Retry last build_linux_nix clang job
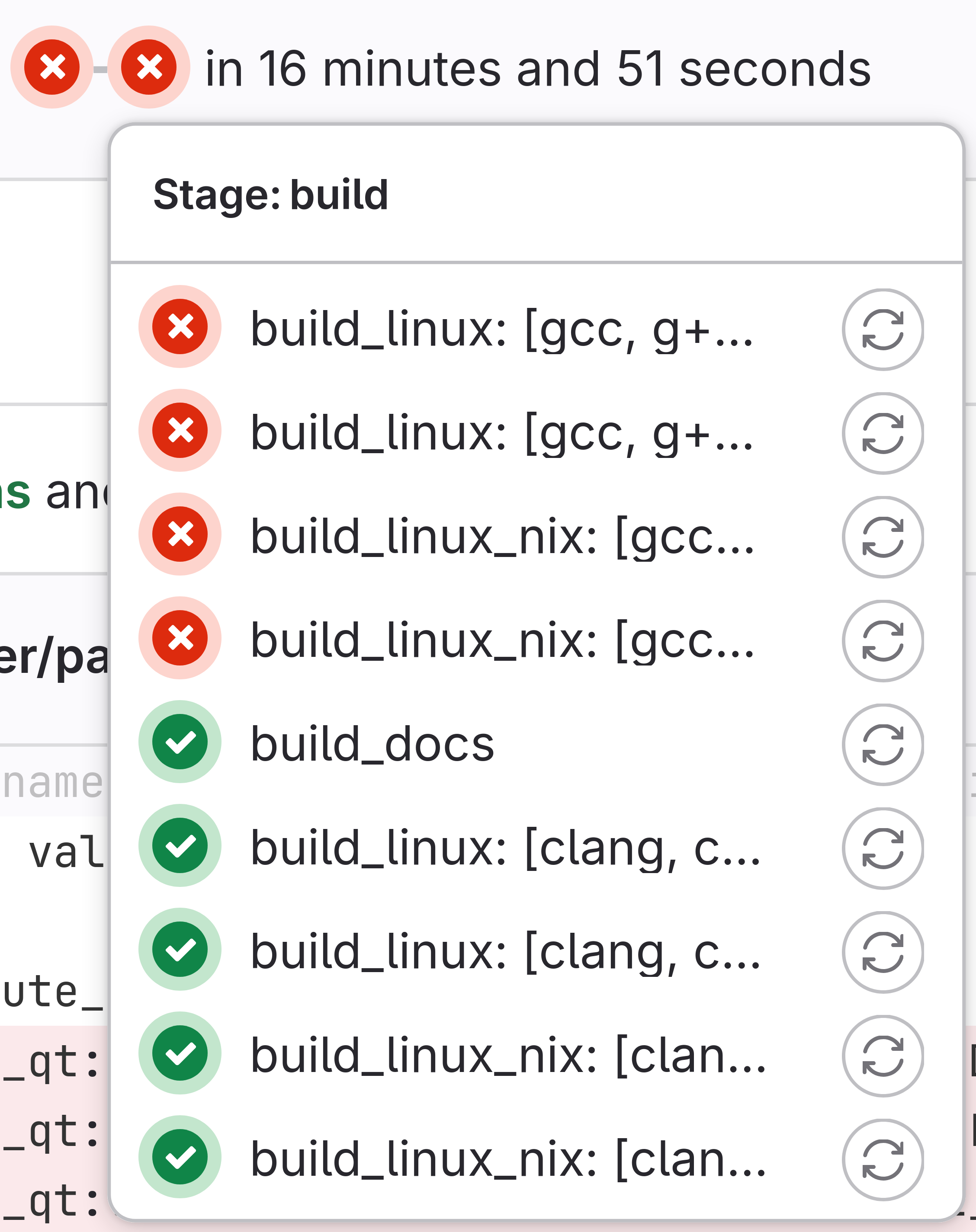This screenshot has width=976, height=1232. [x=882, y=1159]
